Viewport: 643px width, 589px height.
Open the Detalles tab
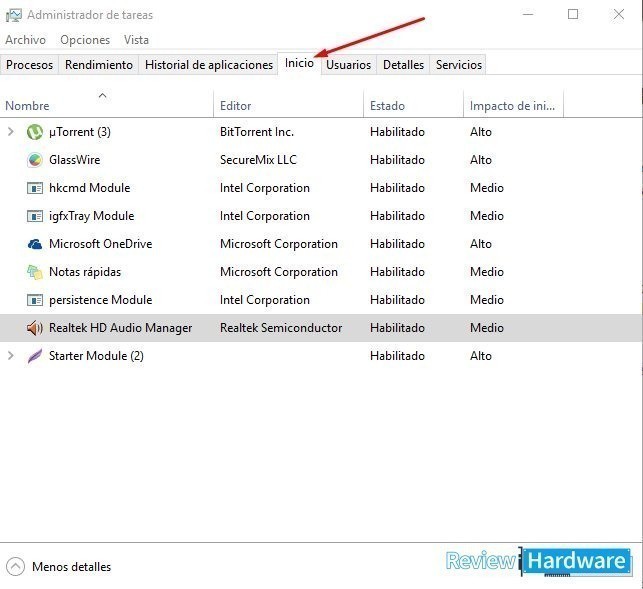point(404,65)
